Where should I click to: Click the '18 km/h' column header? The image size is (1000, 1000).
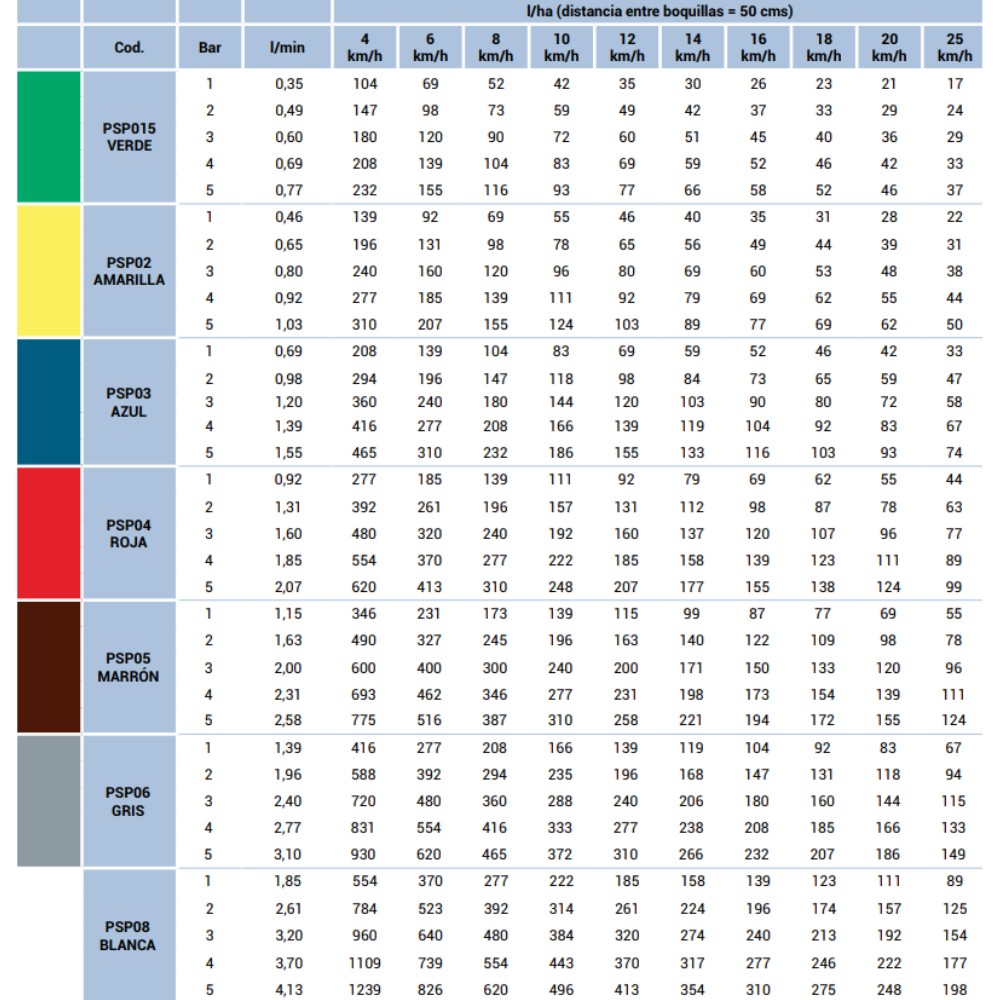[x=824, y=47]
